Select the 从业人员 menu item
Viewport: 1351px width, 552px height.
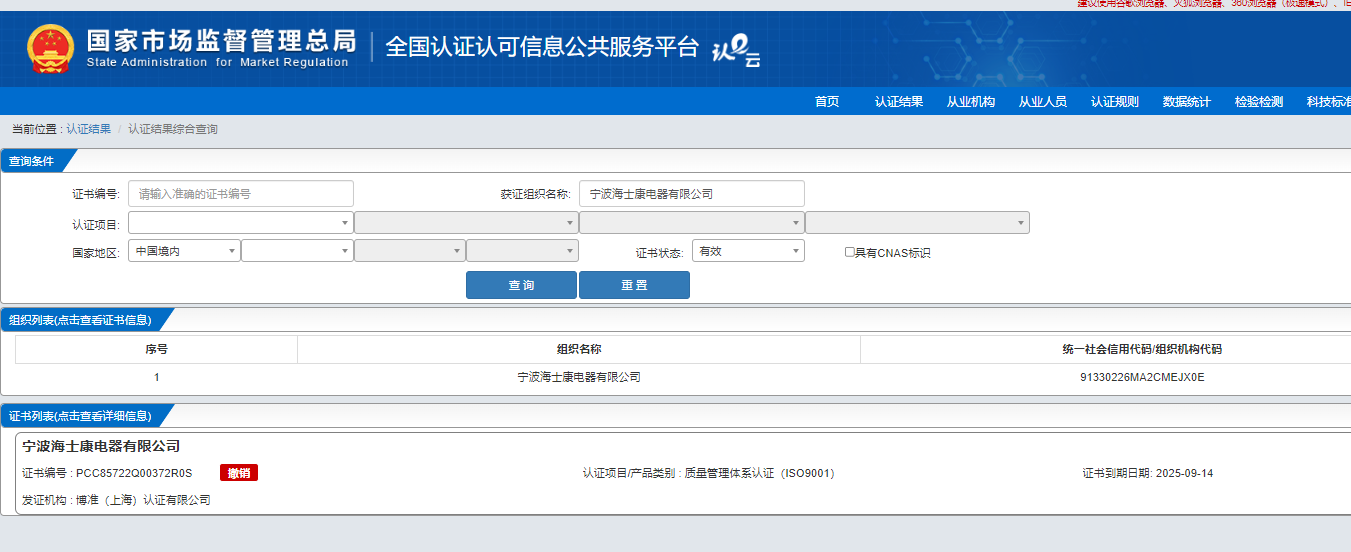click(1043, 102)
